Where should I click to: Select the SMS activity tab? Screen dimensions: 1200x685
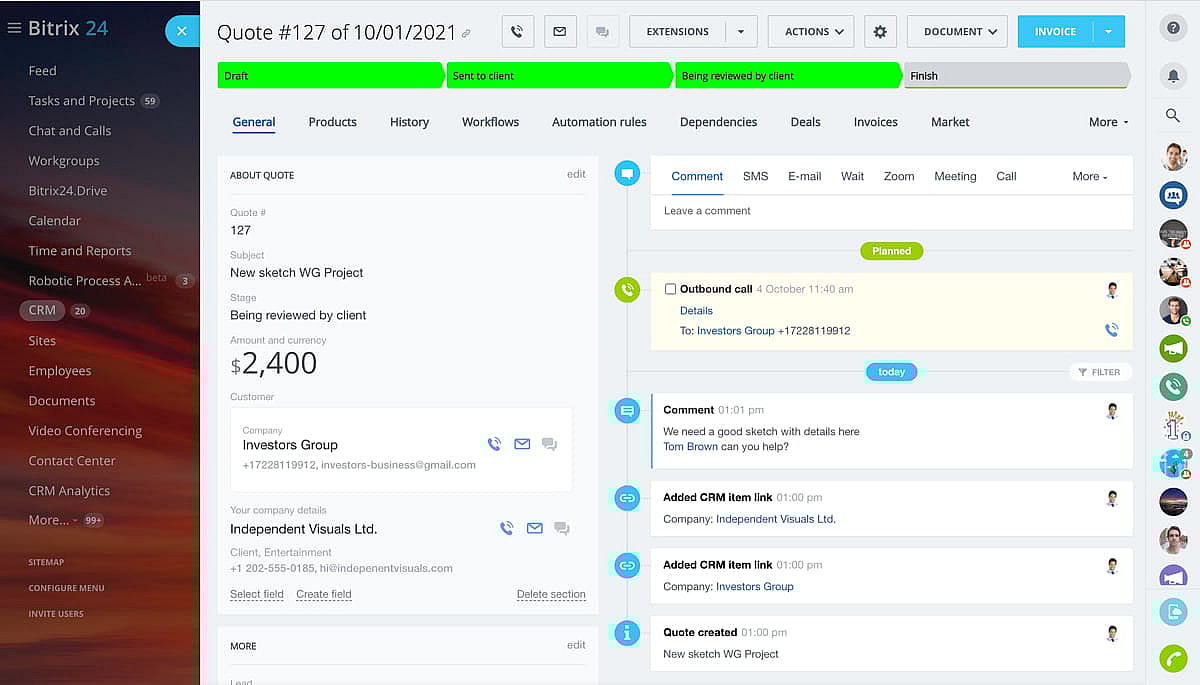tap(756, 176)
